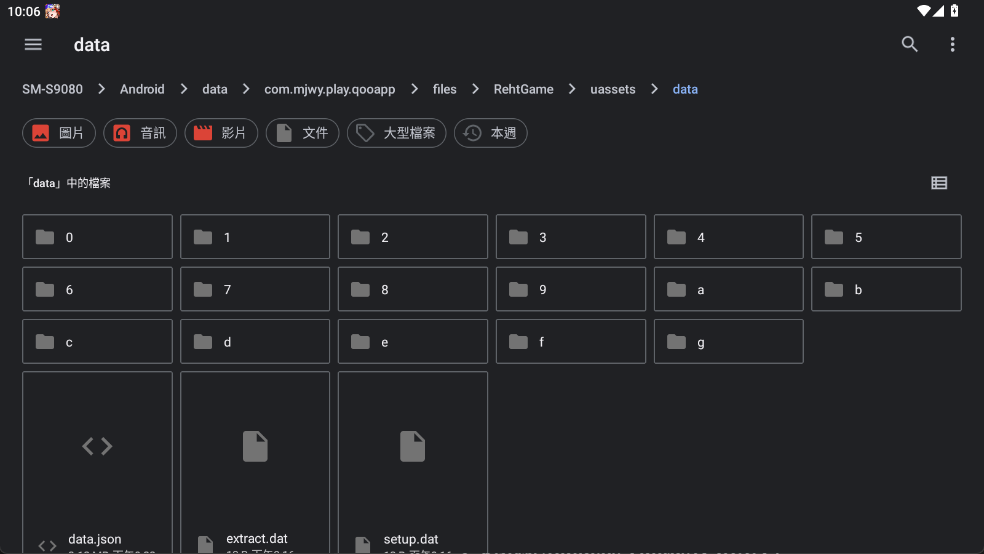Open folder 9
The height and width of the screenshot is (554, 984).
pos(570,289)
